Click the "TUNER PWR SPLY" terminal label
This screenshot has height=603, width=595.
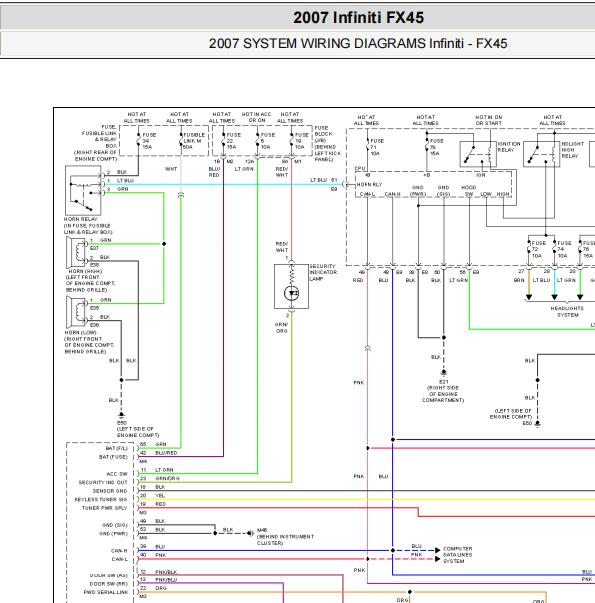(104, 508)
